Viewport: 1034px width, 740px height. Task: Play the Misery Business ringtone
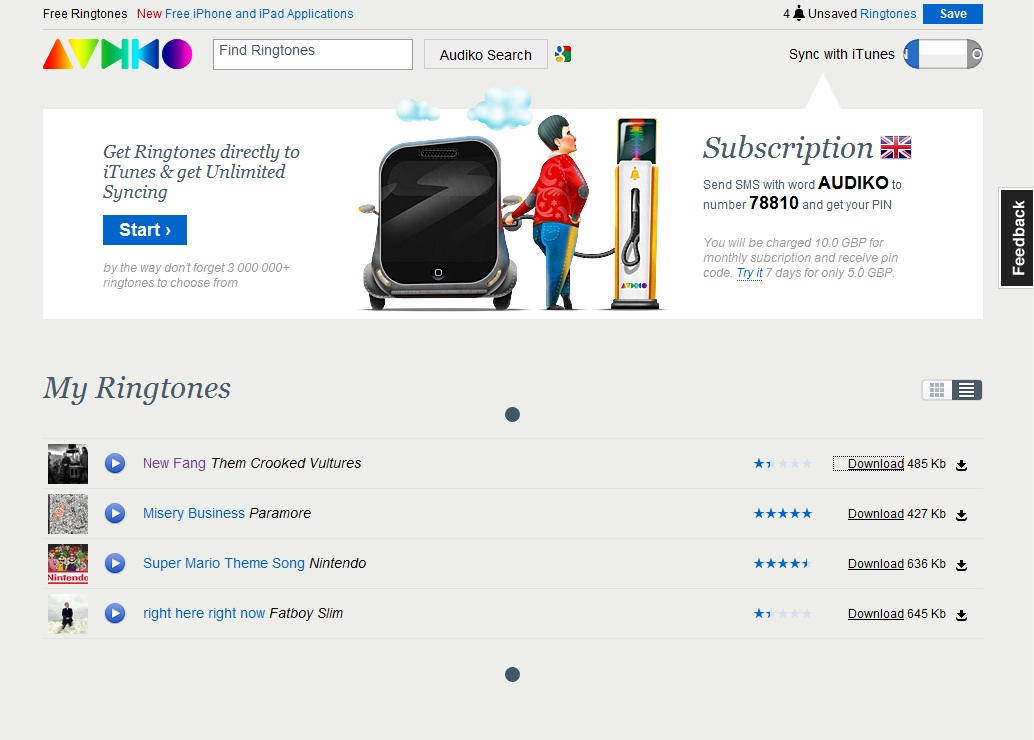pos(115,513)
